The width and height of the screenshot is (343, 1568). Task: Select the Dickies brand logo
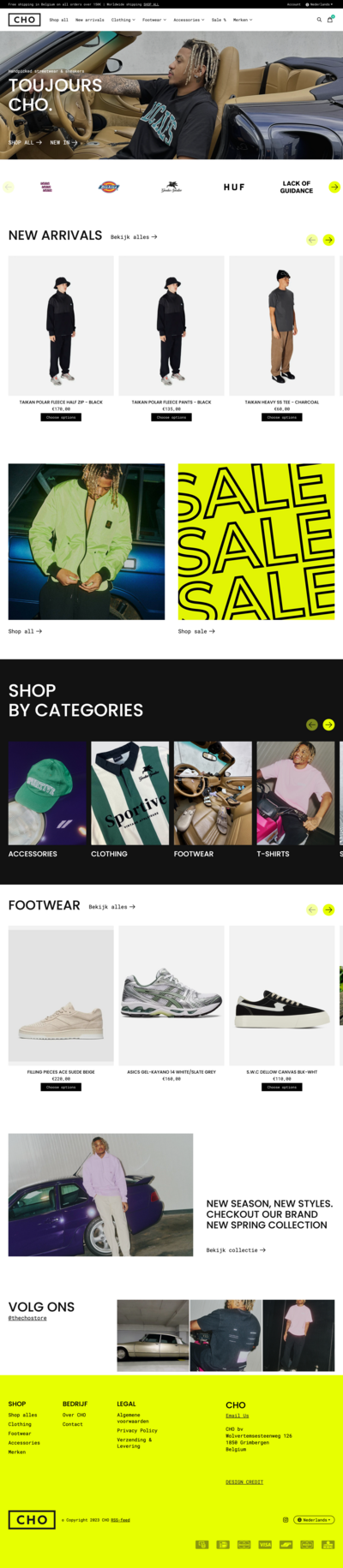(109, 187)
